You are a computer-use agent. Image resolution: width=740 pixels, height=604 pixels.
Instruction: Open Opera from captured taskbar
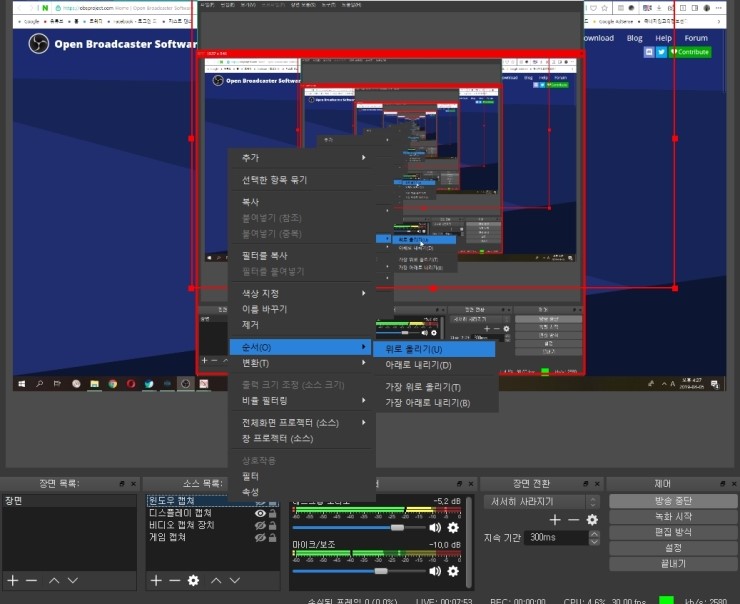click(131, 384)
